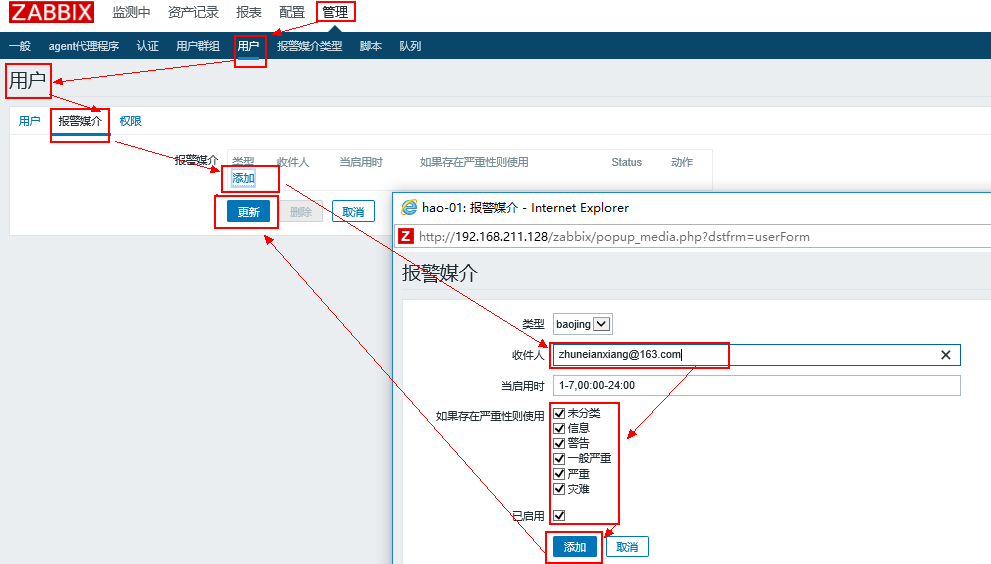Toggle the 严重 severity checkbox
Image resolution: width=991 pixels, height=564 pixels.
(559, 474)
